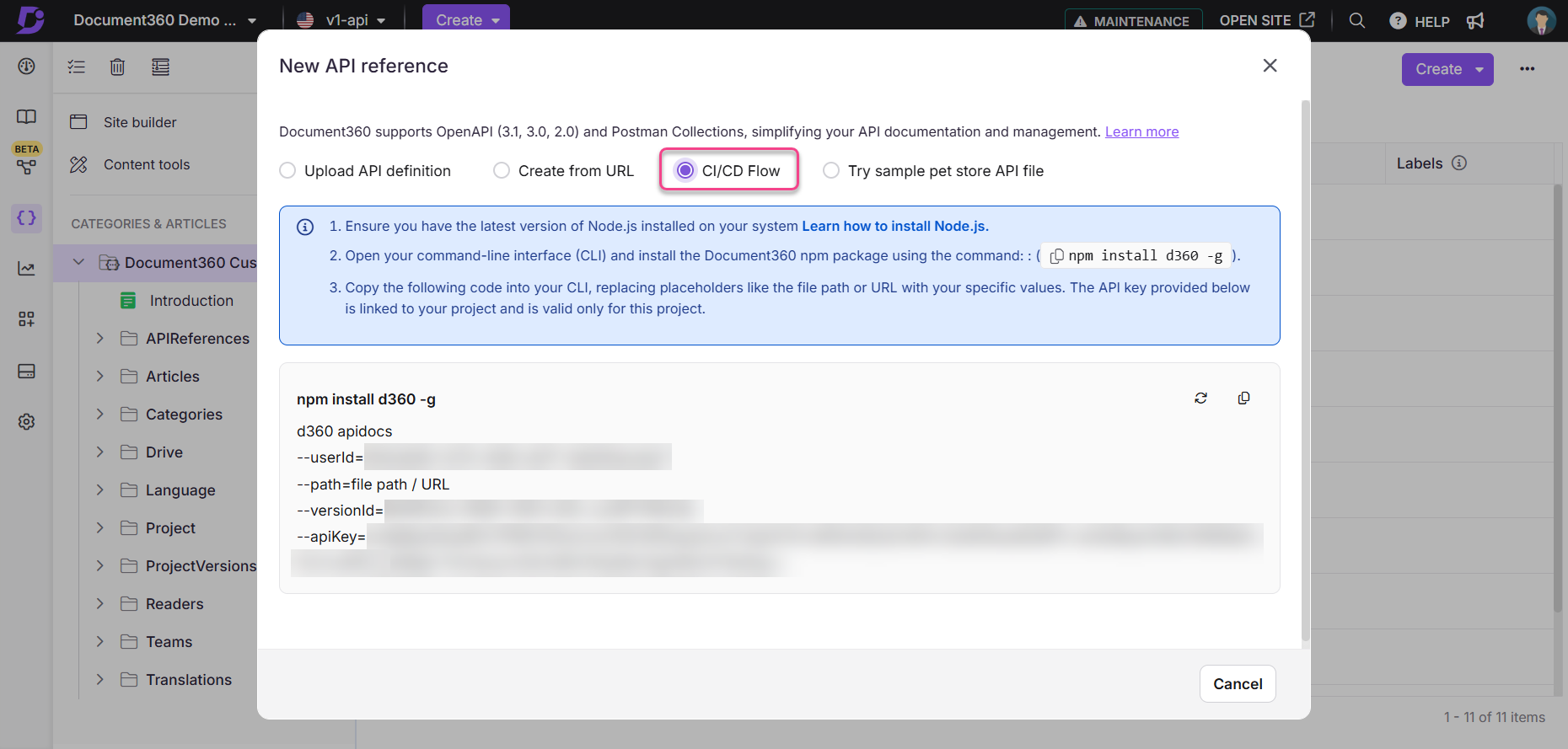Click the '--path=file path / URL' line
Screen dimensions: 1568x749
point(373,484)
